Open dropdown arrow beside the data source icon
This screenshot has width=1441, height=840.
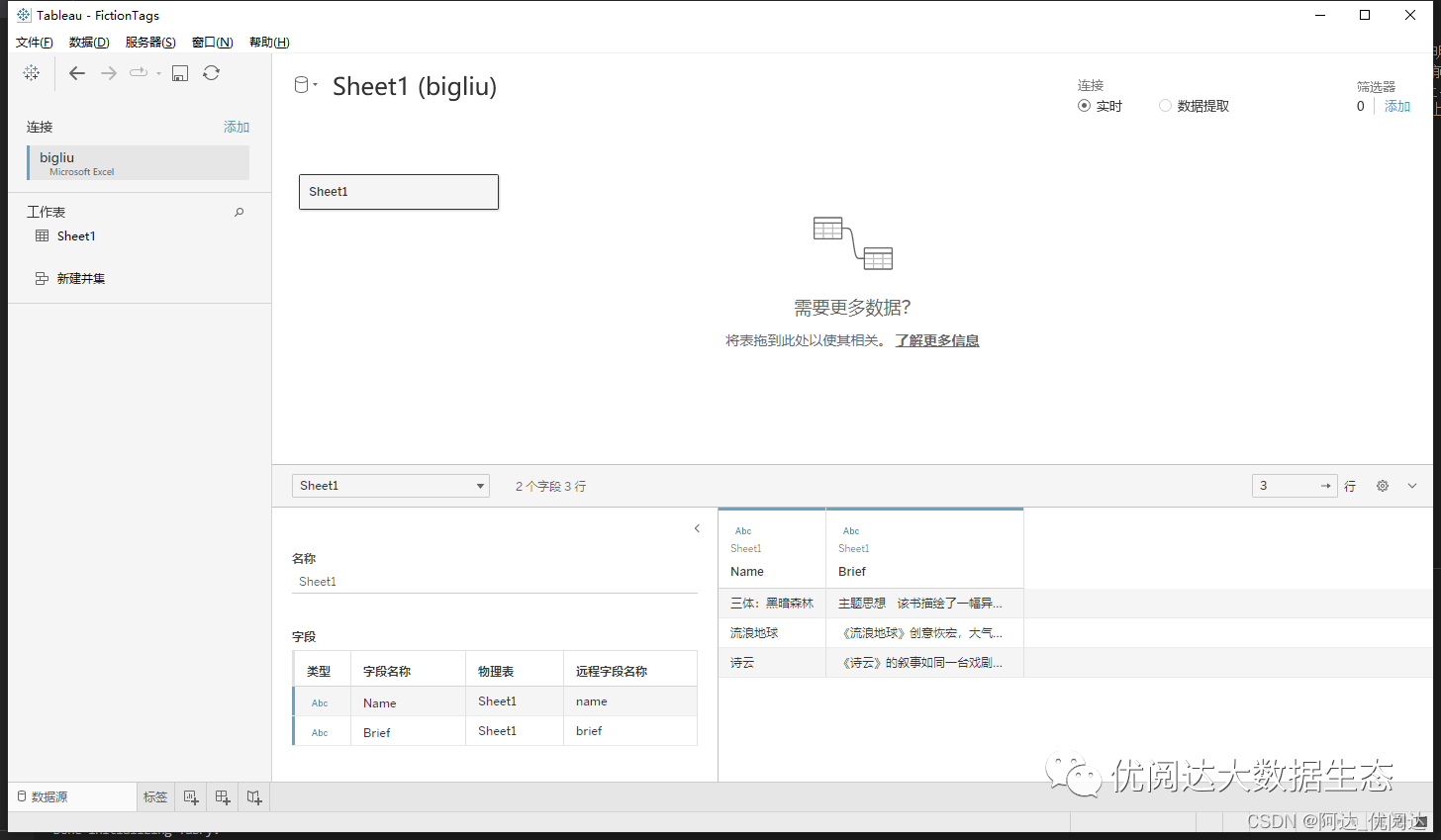(x=316, y=85)
